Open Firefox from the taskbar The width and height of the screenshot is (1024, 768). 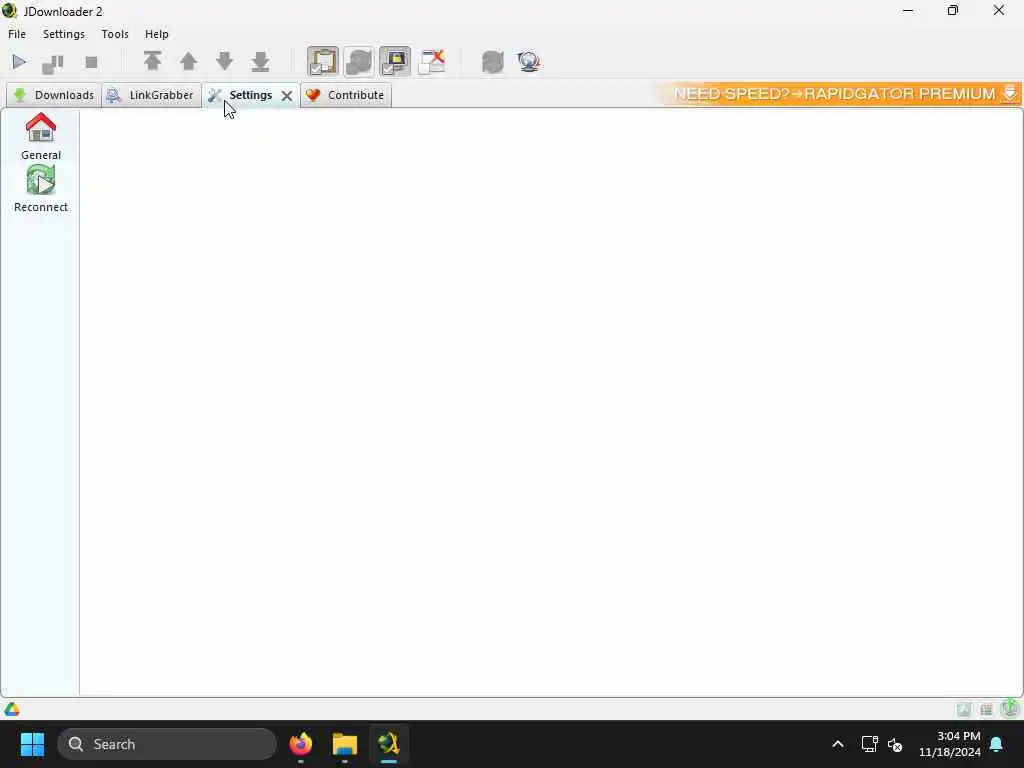point(301,744)
